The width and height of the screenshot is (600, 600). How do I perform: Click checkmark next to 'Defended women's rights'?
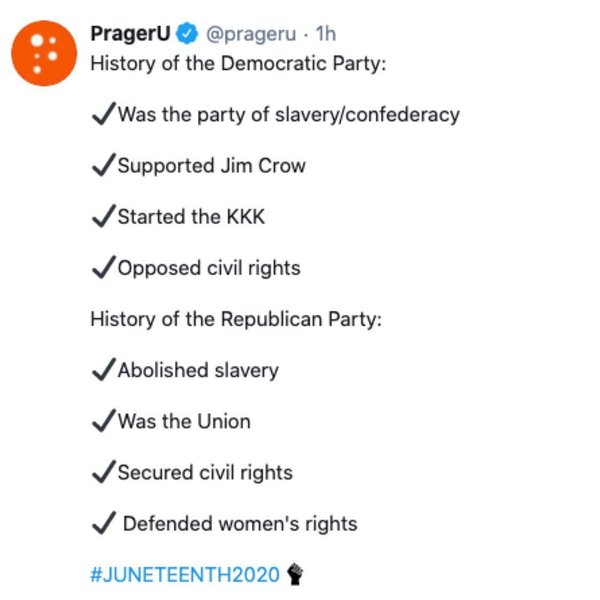coord(102,523)
